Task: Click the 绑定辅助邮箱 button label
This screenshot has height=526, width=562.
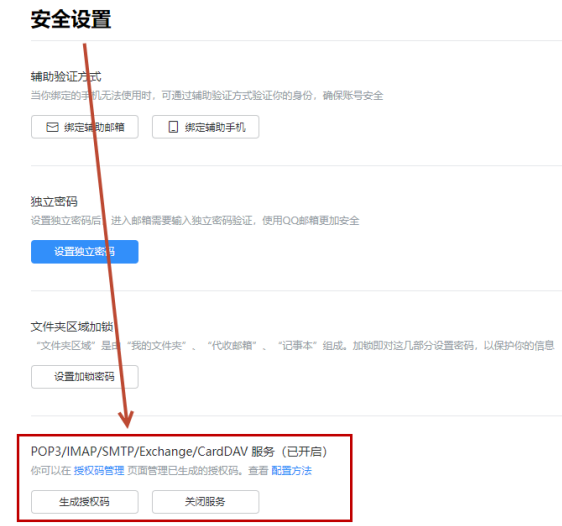Action: [x=94, y=127]
